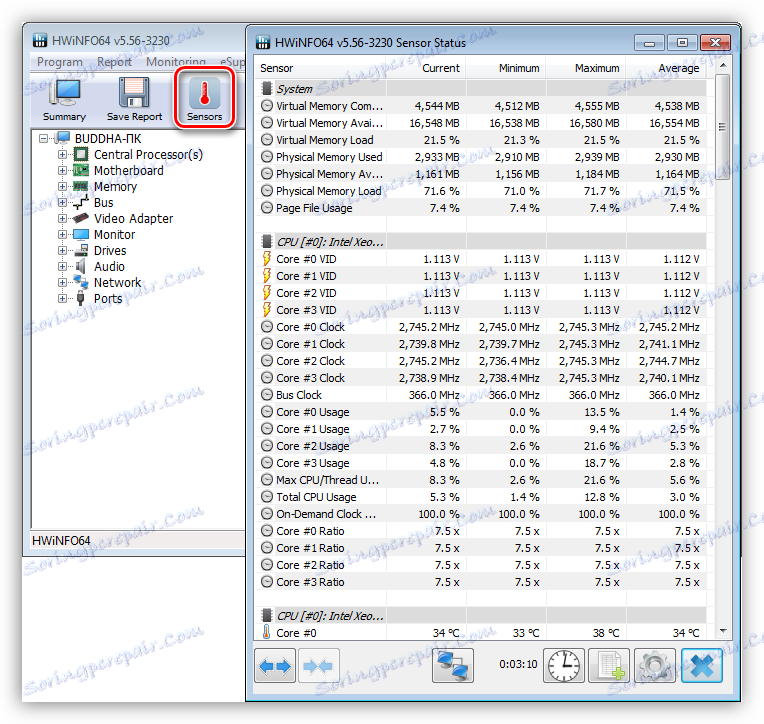This screenshot has height=724, width=764.
Task: Click the logging start sheet icon
Action: pos(609,665)
